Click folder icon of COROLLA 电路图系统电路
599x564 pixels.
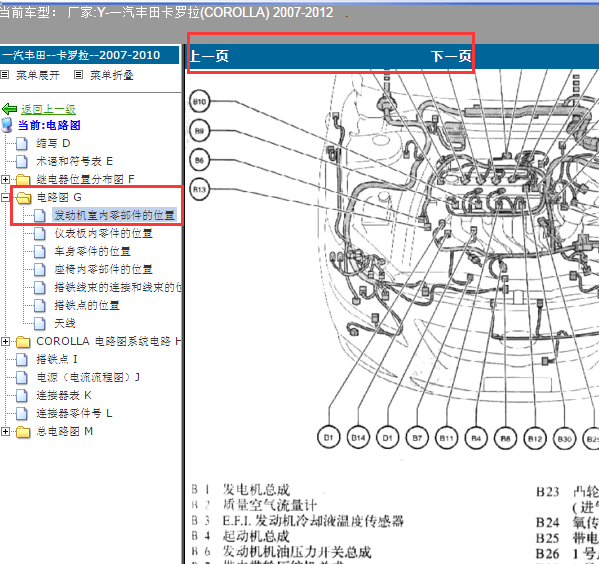pyautogui.click(x=23, y=342)
